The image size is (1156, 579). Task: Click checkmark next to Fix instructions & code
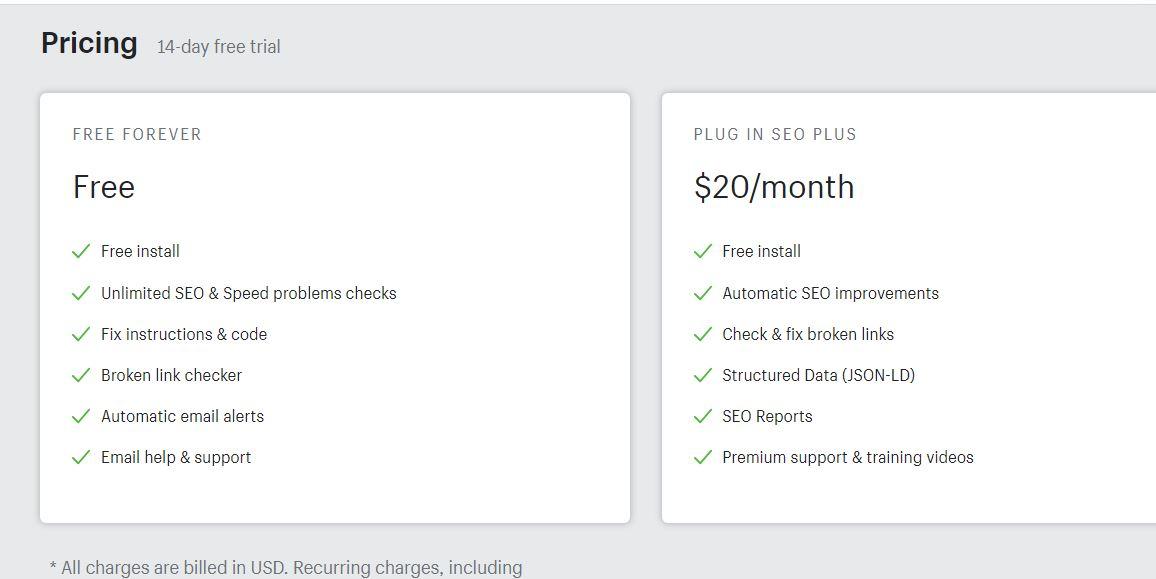coord(81,334)
